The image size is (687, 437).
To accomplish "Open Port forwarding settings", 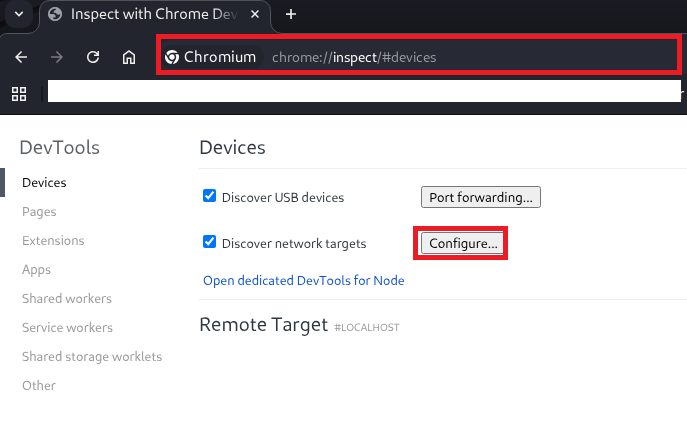I will (480, 197).
